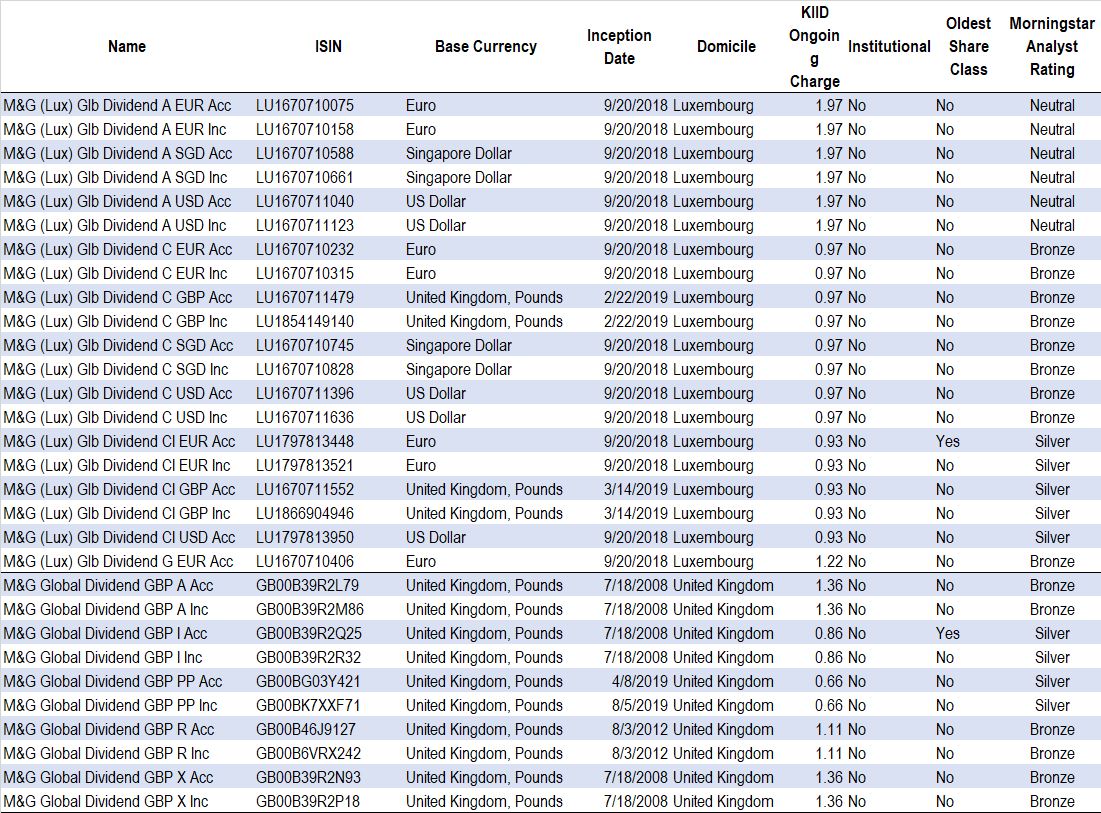Click the Institutional column header
Viewport: 1101px width, 813px height.
tap(889, 46)
